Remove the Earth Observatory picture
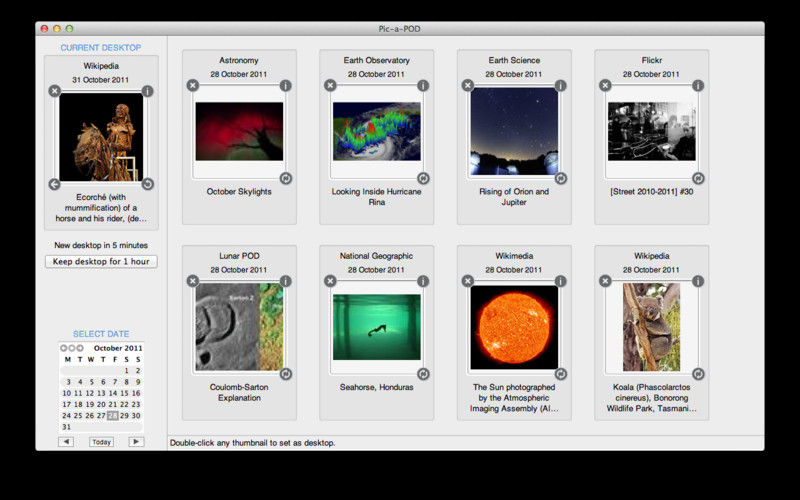This screenshot has width=800, height=500. tap(330, 86)
